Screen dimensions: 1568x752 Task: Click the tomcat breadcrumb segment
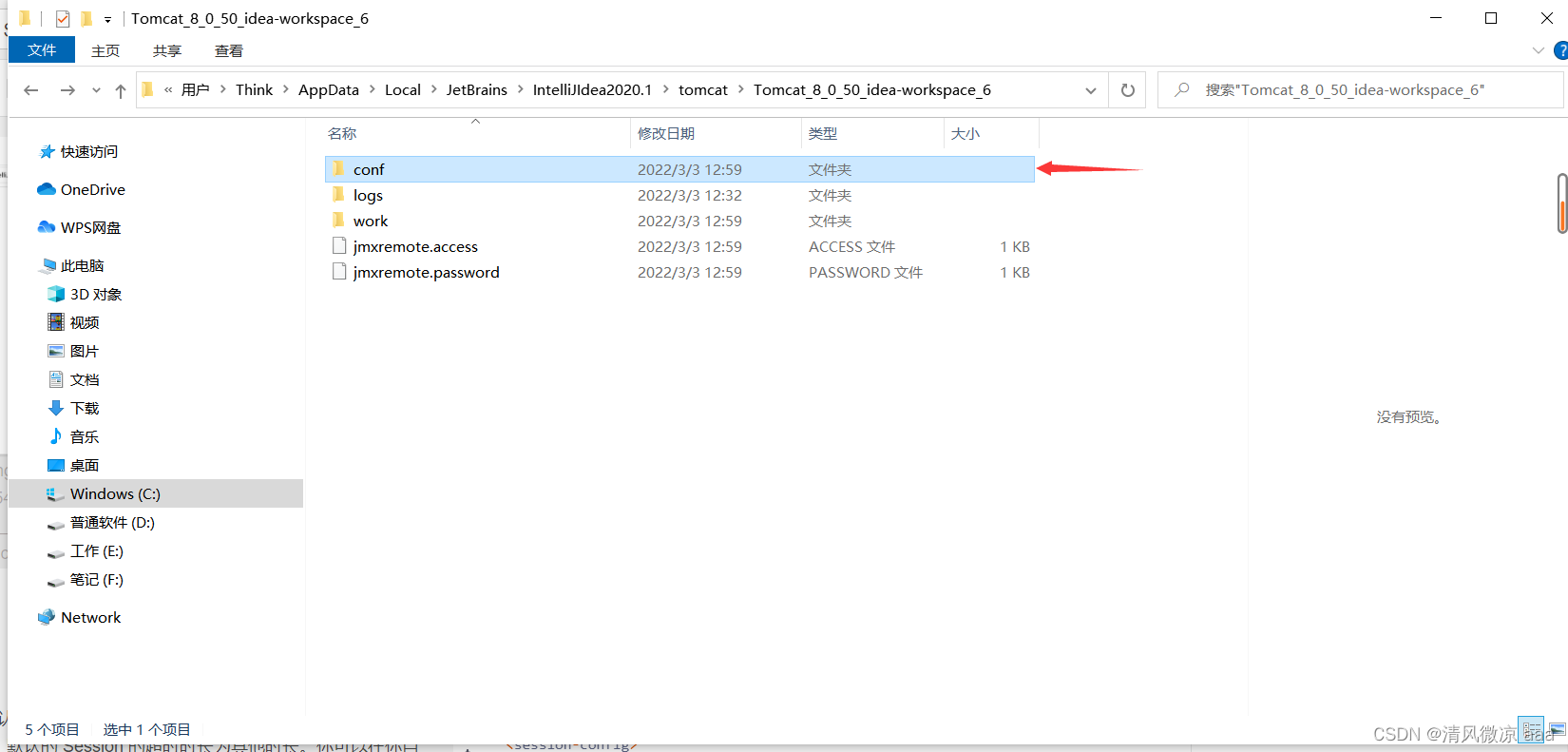(x=703, y=89)
